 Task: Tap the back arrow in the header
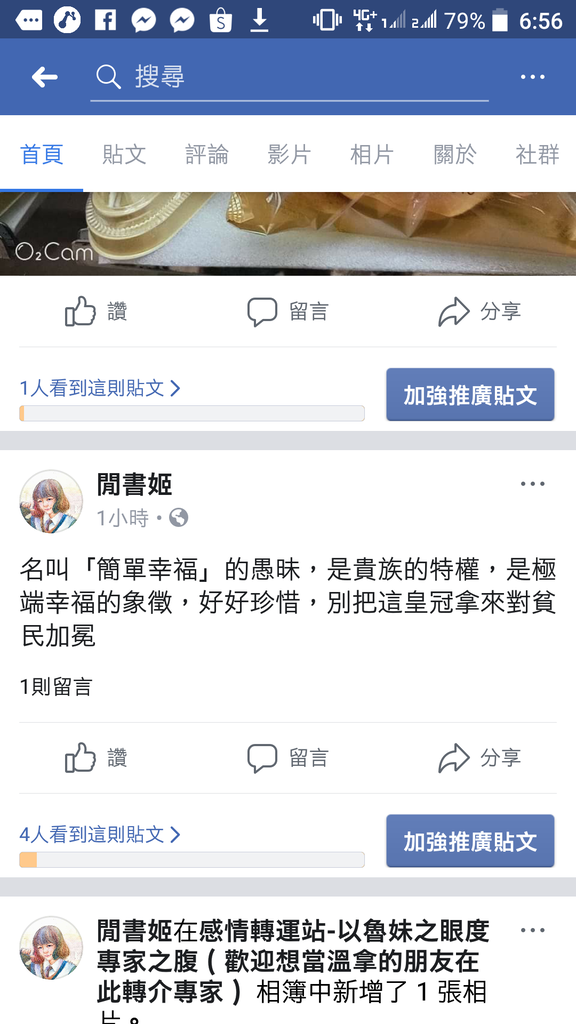[x=44, y=78]
